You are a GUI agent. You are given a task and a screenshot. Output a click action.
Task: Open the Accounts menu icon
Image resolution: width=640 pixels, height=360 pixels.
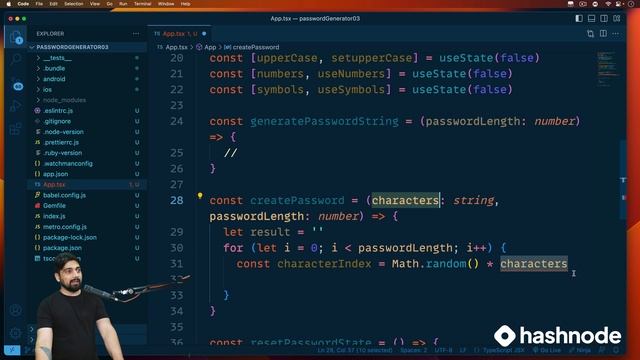pos(16,310)
